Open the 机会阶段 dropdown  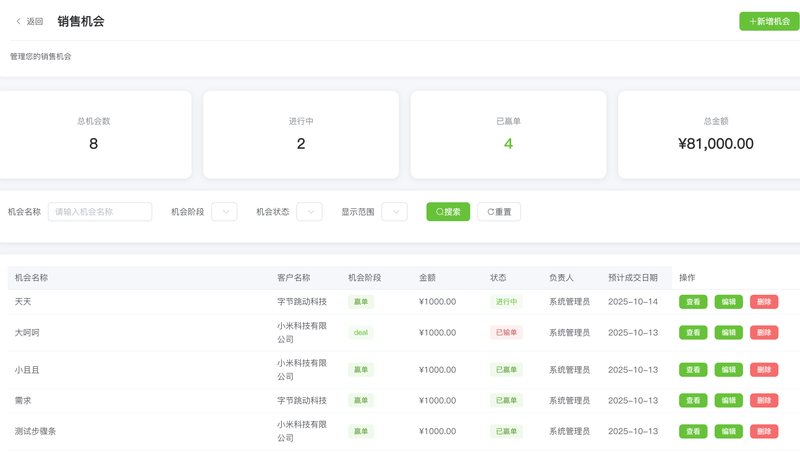pos(224,212)
